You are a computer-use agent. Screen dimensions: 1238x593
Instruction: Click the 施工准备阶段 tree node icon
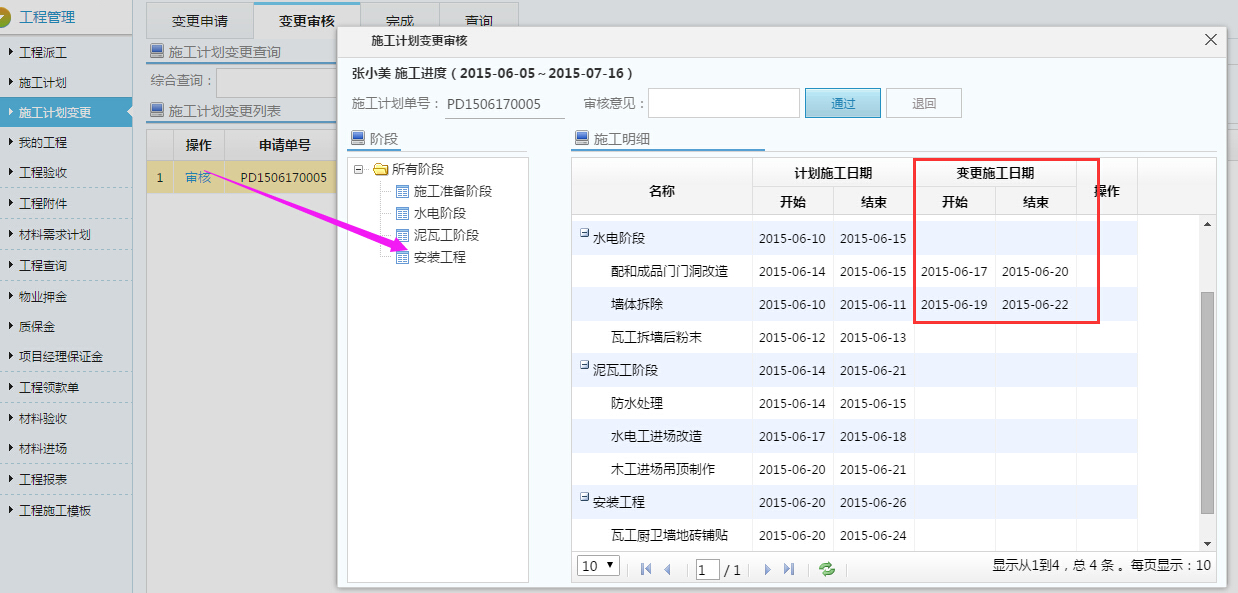(x=402, y=191)
